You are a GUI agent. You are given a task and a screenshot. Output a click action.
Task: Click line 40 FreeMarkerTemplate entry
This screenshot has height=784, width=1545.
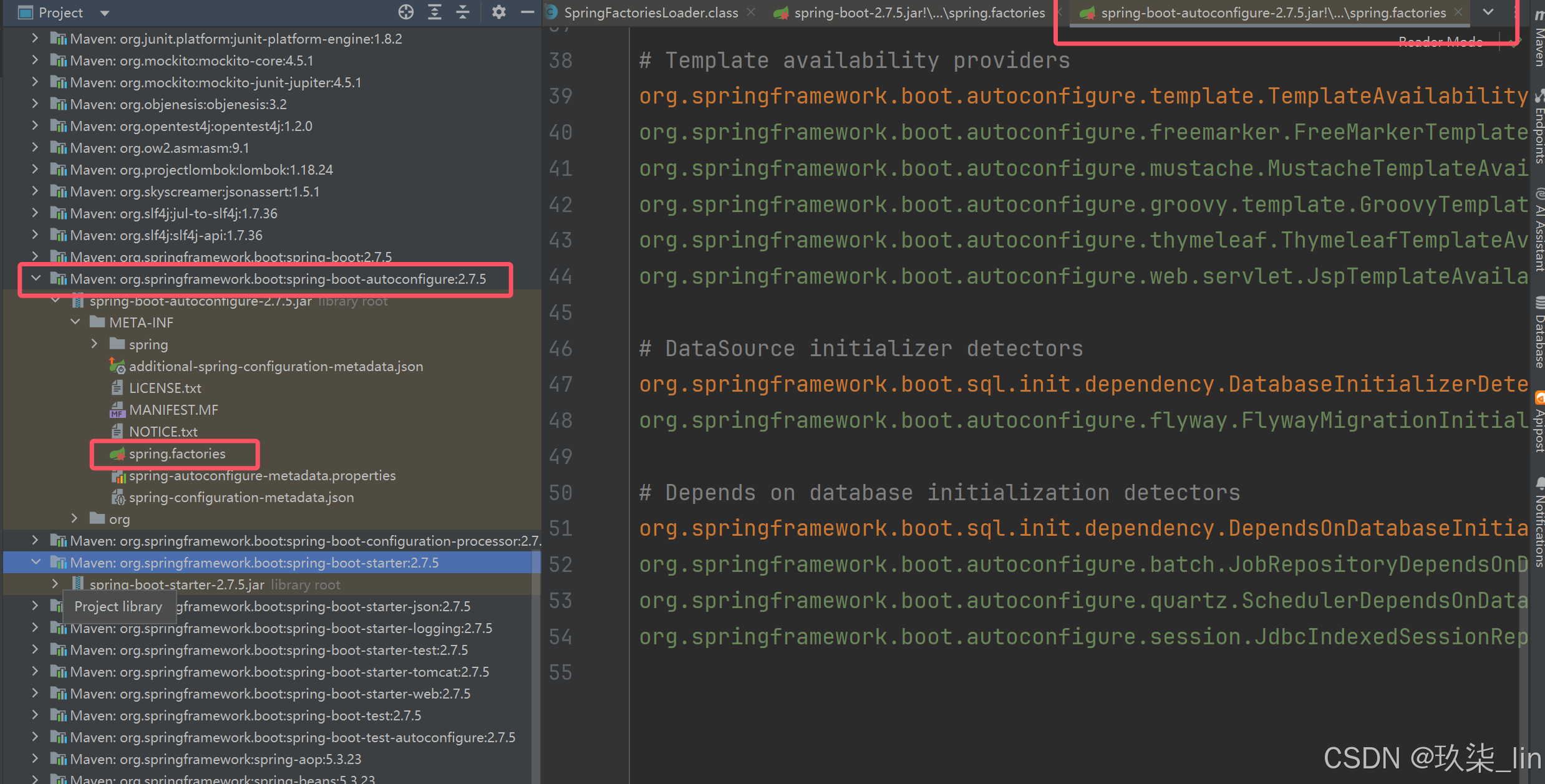pos(1083,132)
